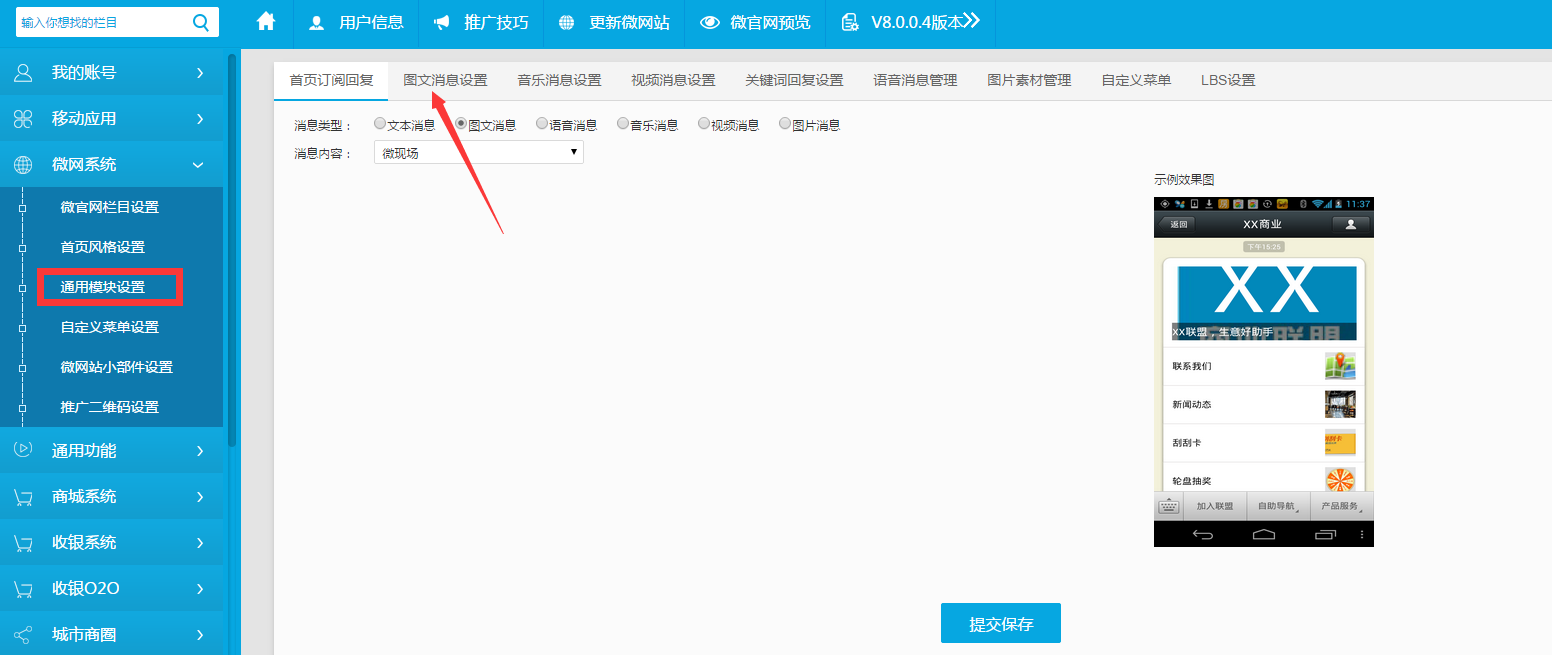Viewport: 1552px width, 655px height.
Task: Select 语音消息 radio button
Action: click(x=542, y=124)
